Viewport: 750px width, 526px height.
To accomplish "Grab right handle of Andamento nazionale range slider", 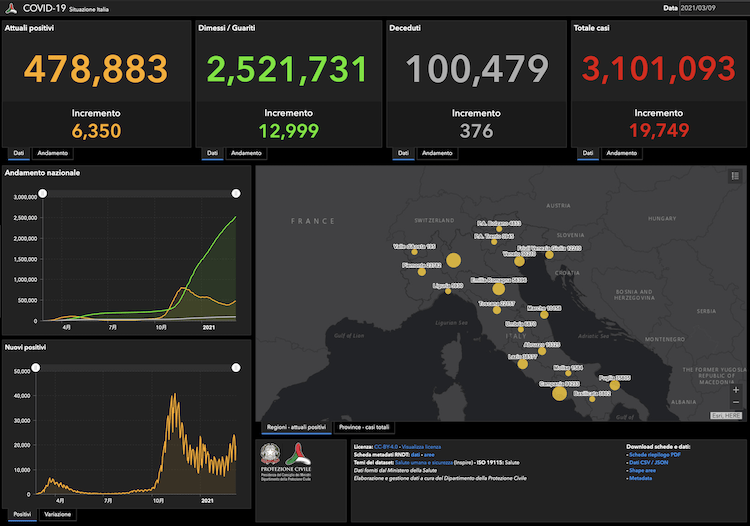I will [x=236, y=193].
